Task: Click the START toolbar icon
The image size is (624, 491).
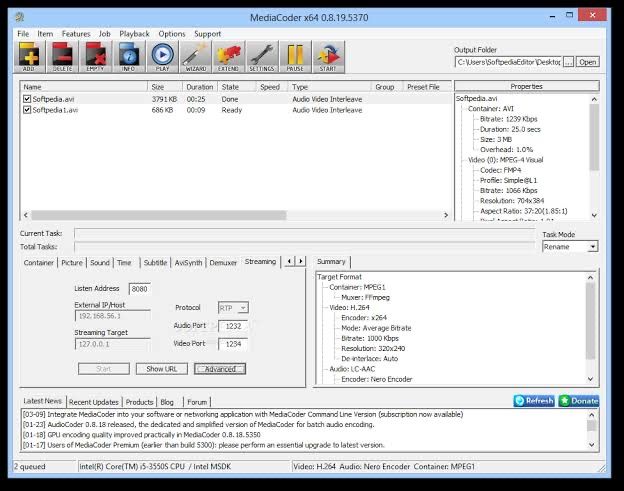Action: 328,57
